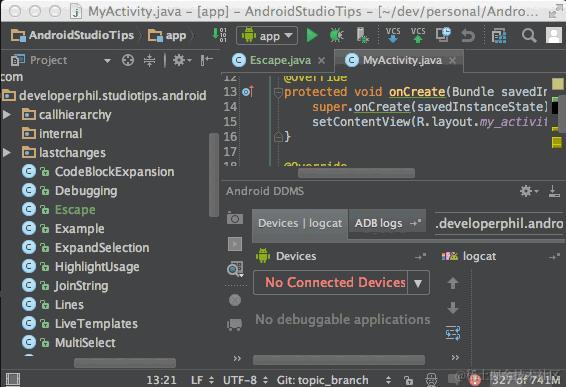Open the Project view mode dropdown
566x387 pixels.
tap(108, 61)
